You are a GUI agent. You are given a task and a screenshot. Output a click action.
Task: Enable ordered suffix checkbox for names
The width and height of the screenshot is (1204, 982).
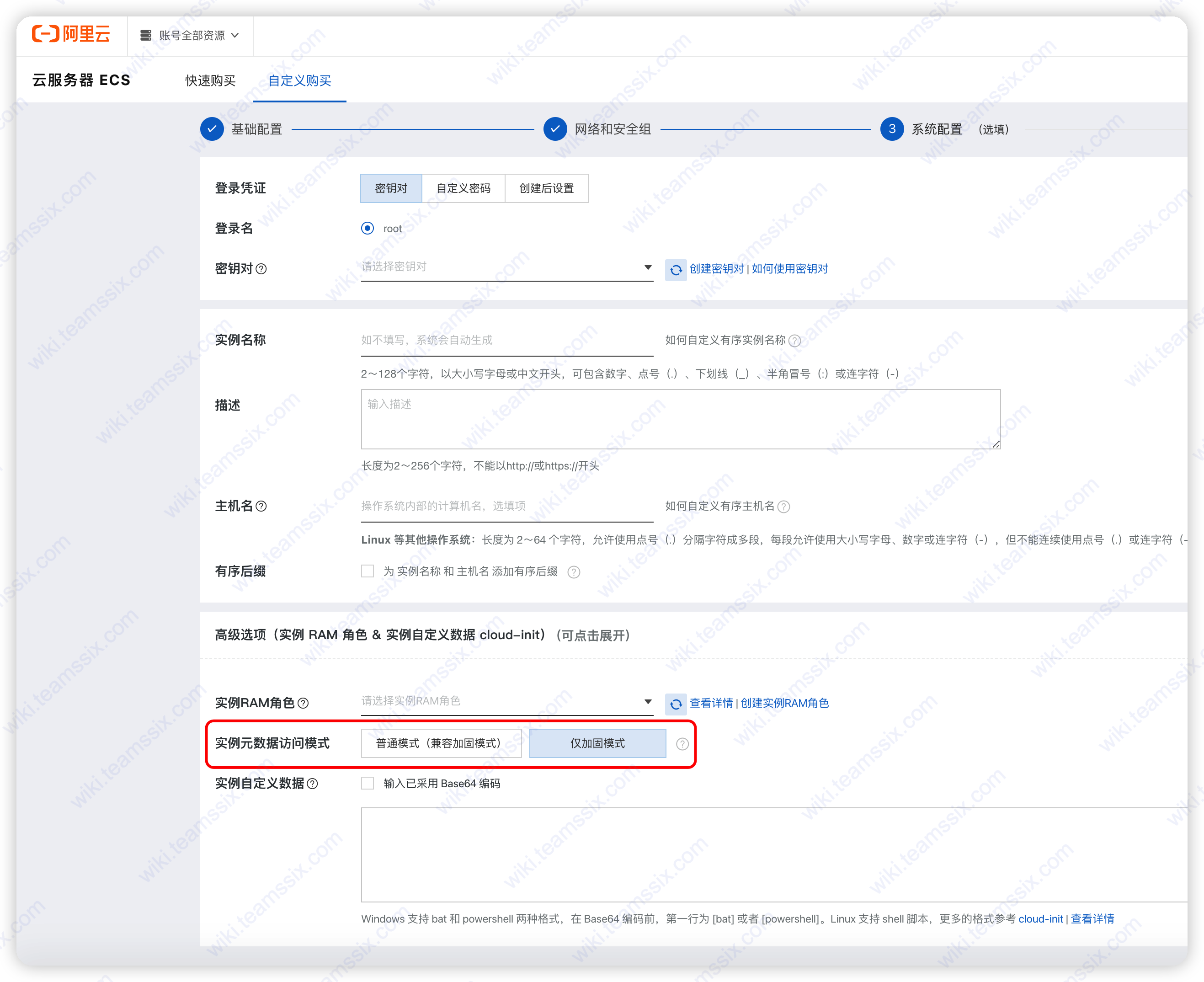[x=368, y=571]
